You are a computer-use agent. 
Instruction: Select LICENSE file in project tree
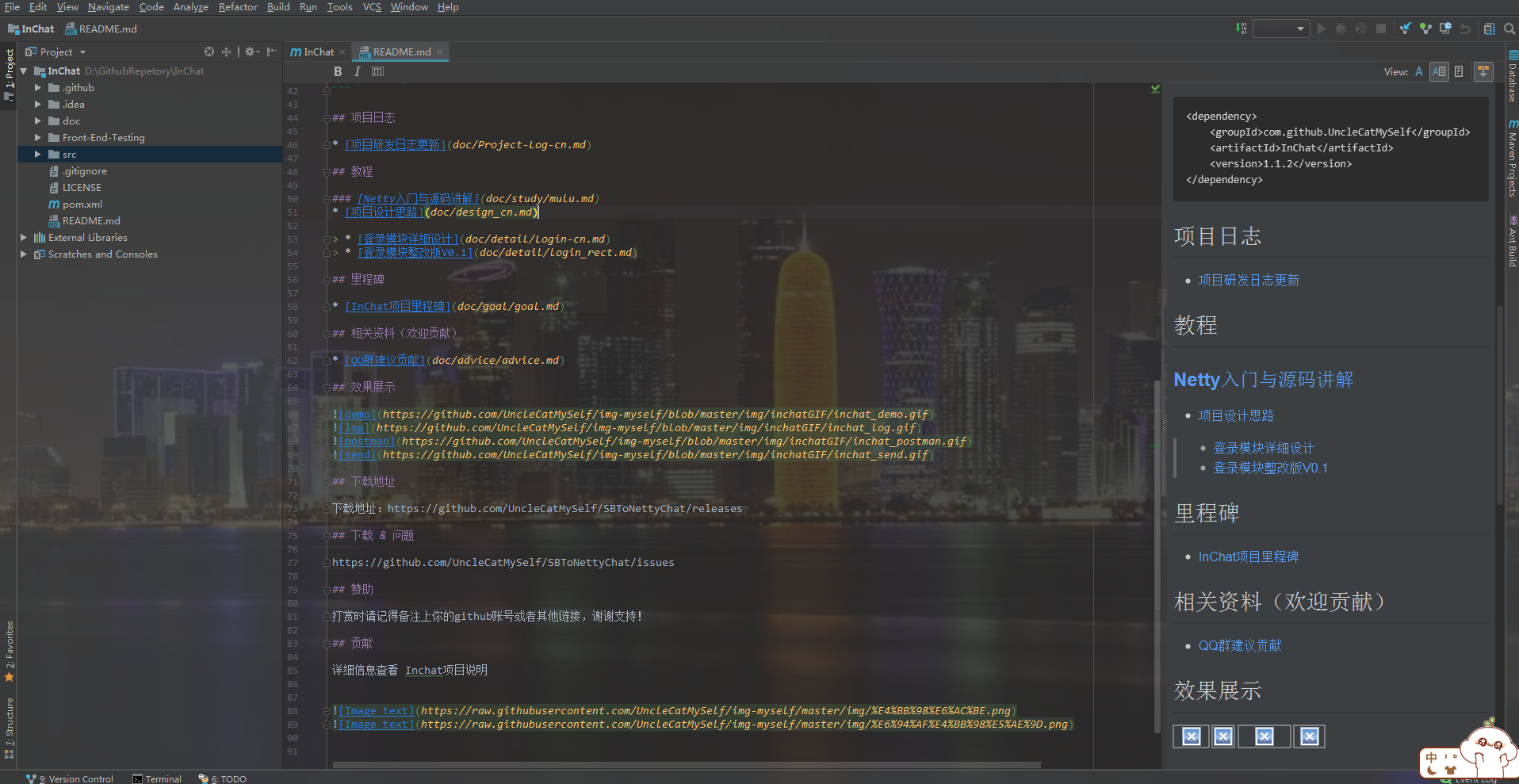pos(82,187)
